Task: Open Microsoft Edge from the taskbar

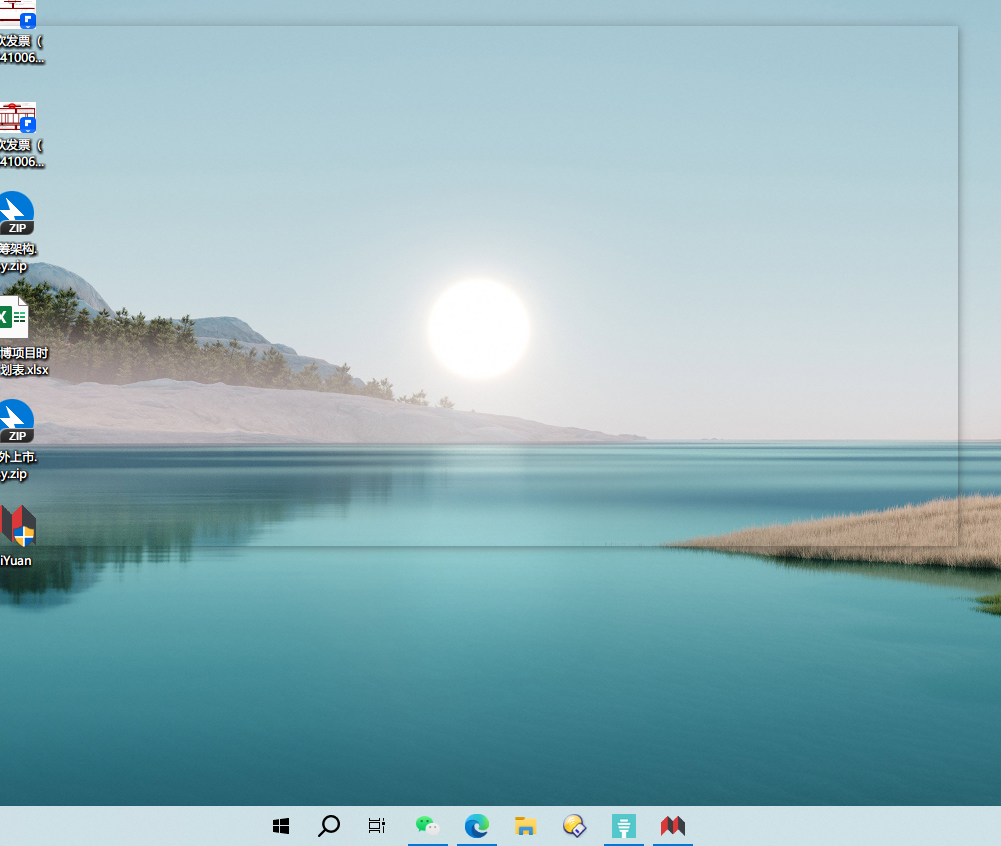Action: point(477,826)
